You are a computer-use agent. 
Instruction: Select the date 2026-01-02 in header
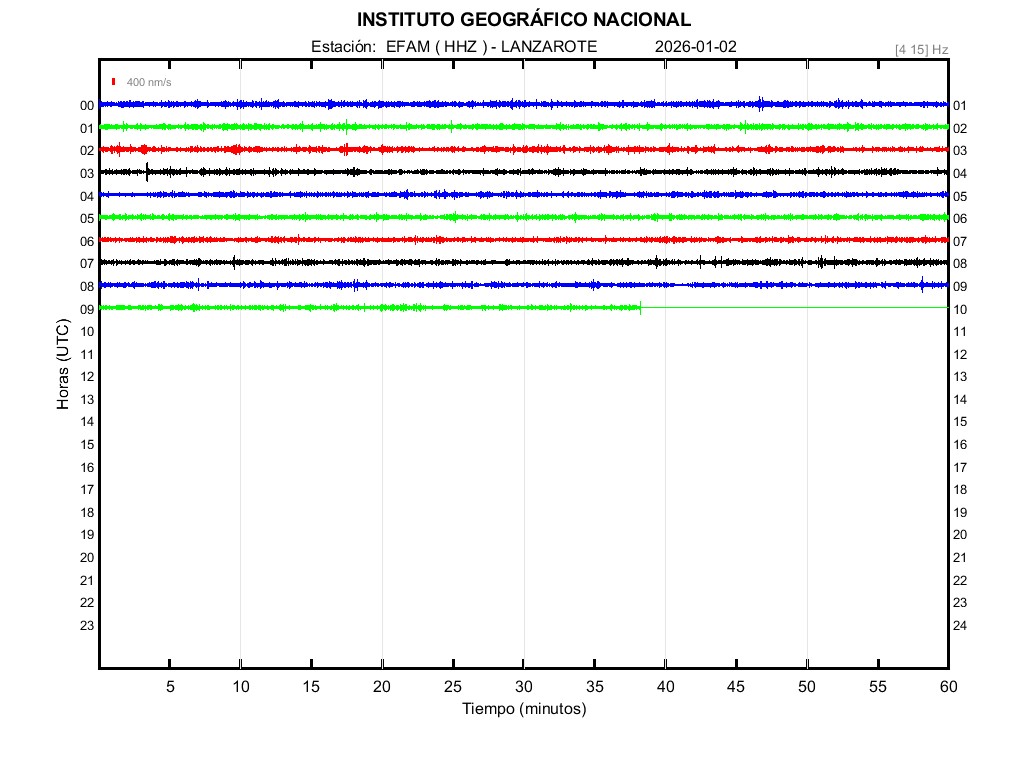tap(696, 47)
